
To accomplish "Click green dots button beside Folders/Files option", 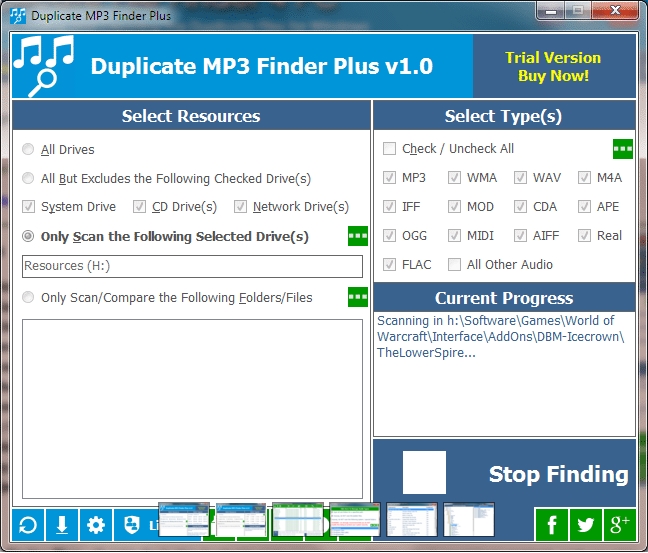I will coord(358,297).
